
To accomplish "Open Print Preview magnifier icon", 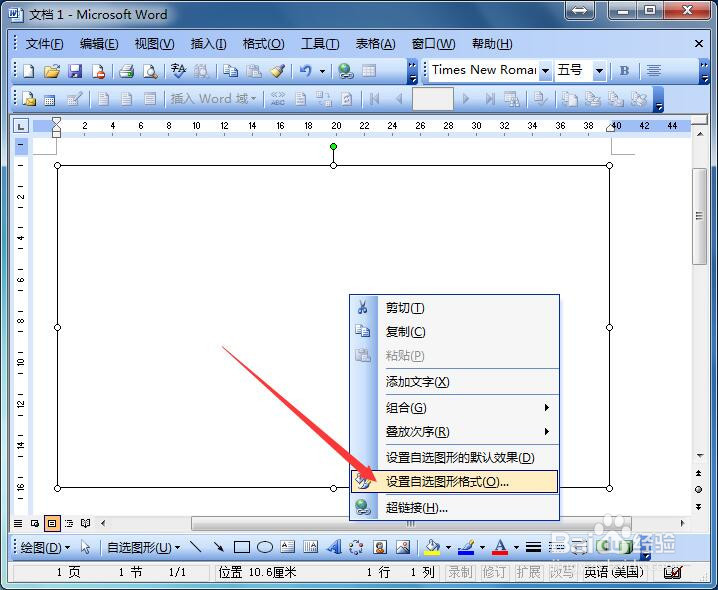I will (x=150, y=71).
